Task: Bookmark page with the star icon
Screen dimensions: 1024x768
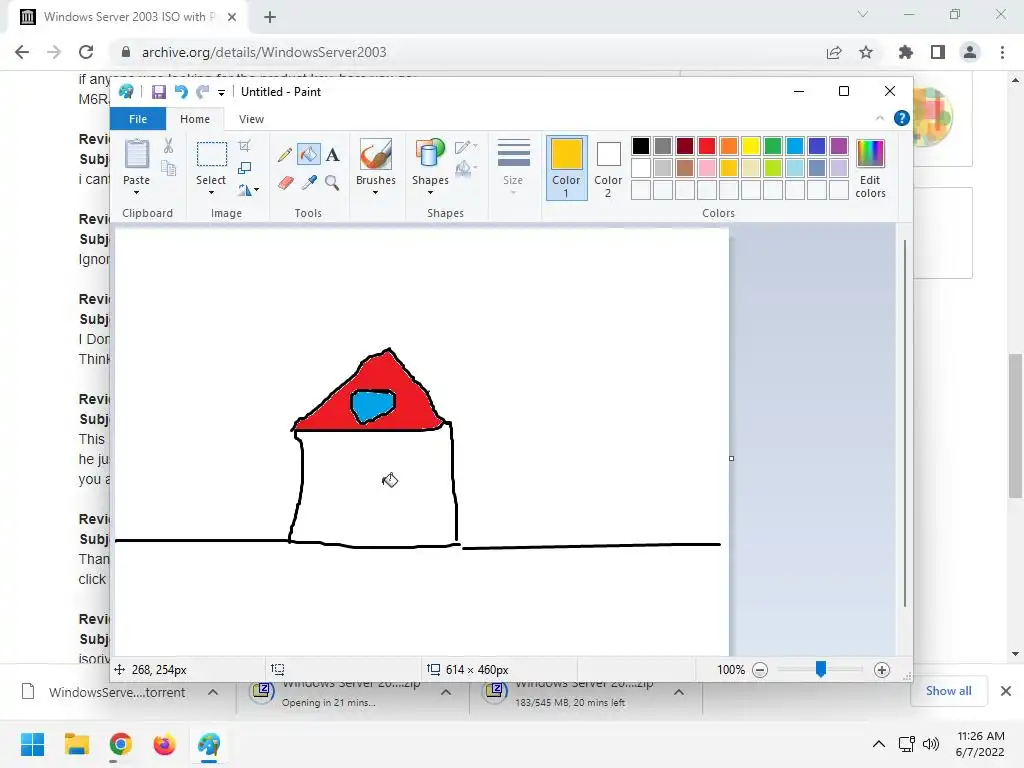Action: click(x=866, y=52)
